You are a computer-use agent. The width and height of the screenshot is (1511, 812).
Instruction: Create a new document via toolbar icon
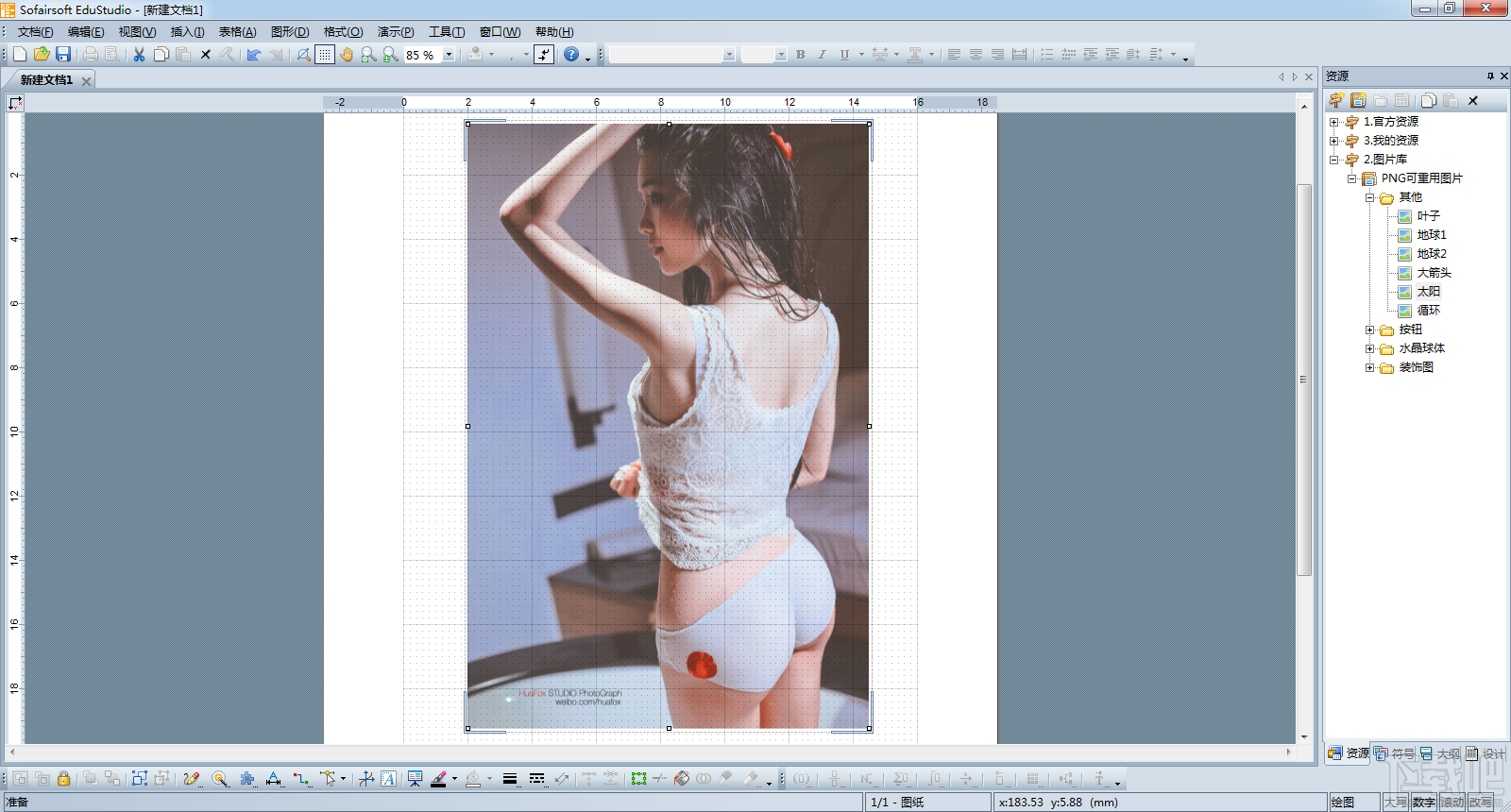point(19,55)
